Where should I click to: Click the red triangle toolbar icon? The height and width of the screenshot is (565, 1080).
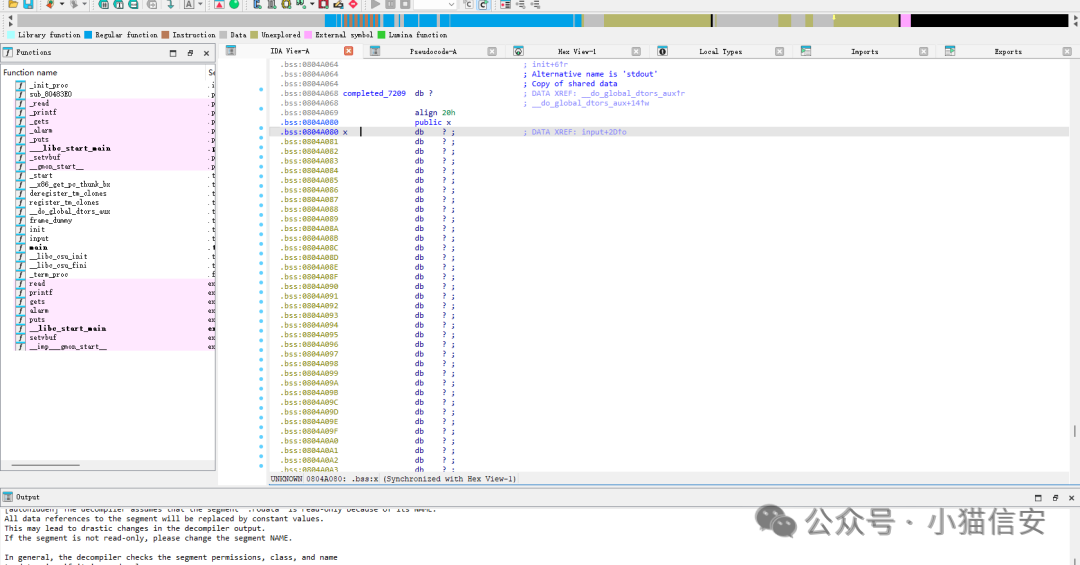[219, 4]
